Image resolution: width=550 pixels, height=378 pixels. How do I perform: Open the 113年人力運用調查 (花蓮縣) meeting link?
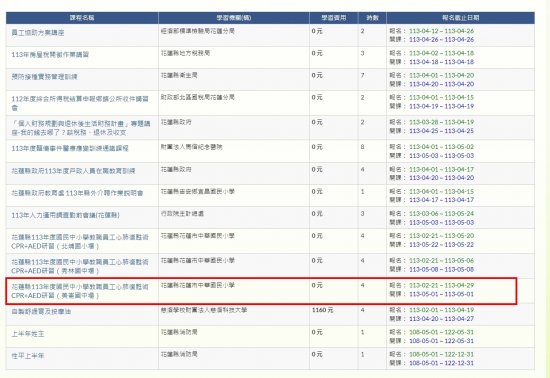pos(65,215)
